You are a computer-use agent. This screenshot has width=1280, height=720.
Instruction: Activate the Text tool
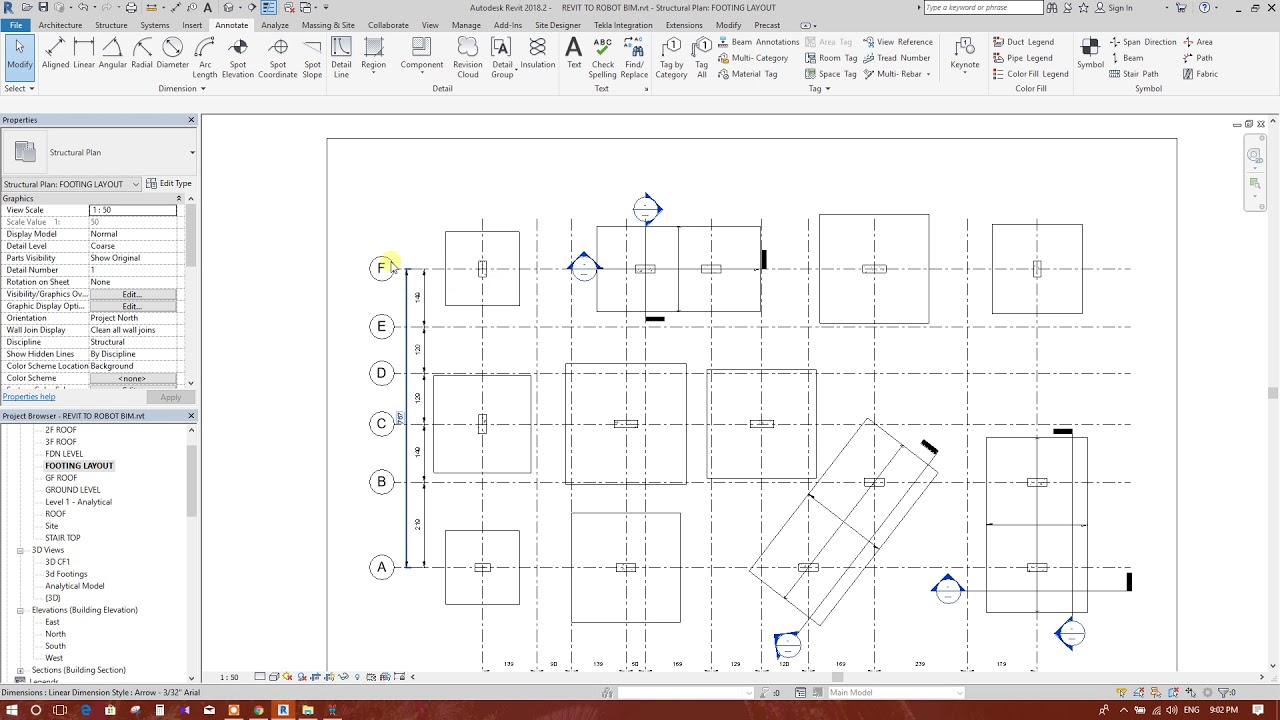coord(573,50)
